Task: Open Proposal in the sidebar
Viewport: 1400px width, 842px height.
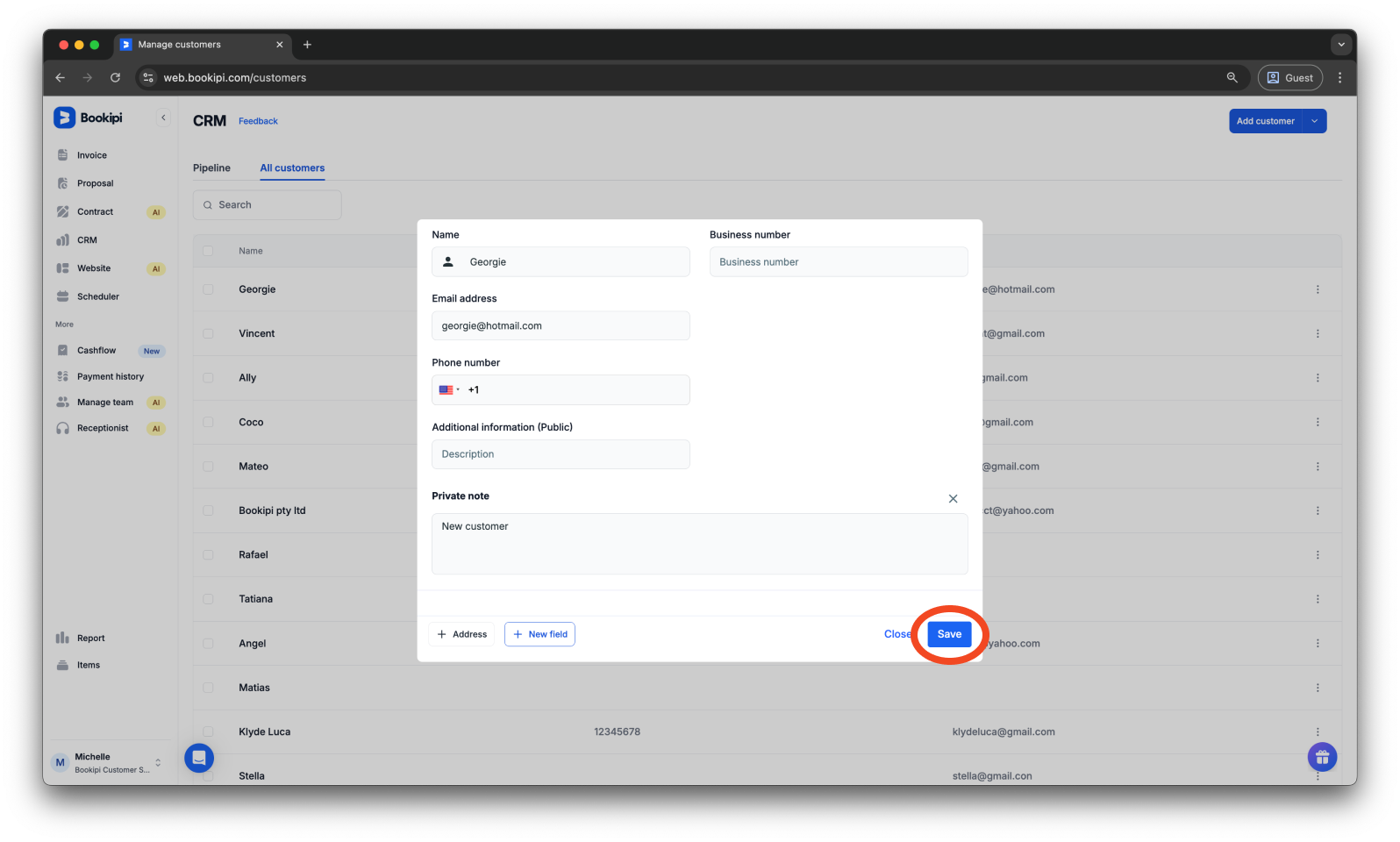Action: 95,183
